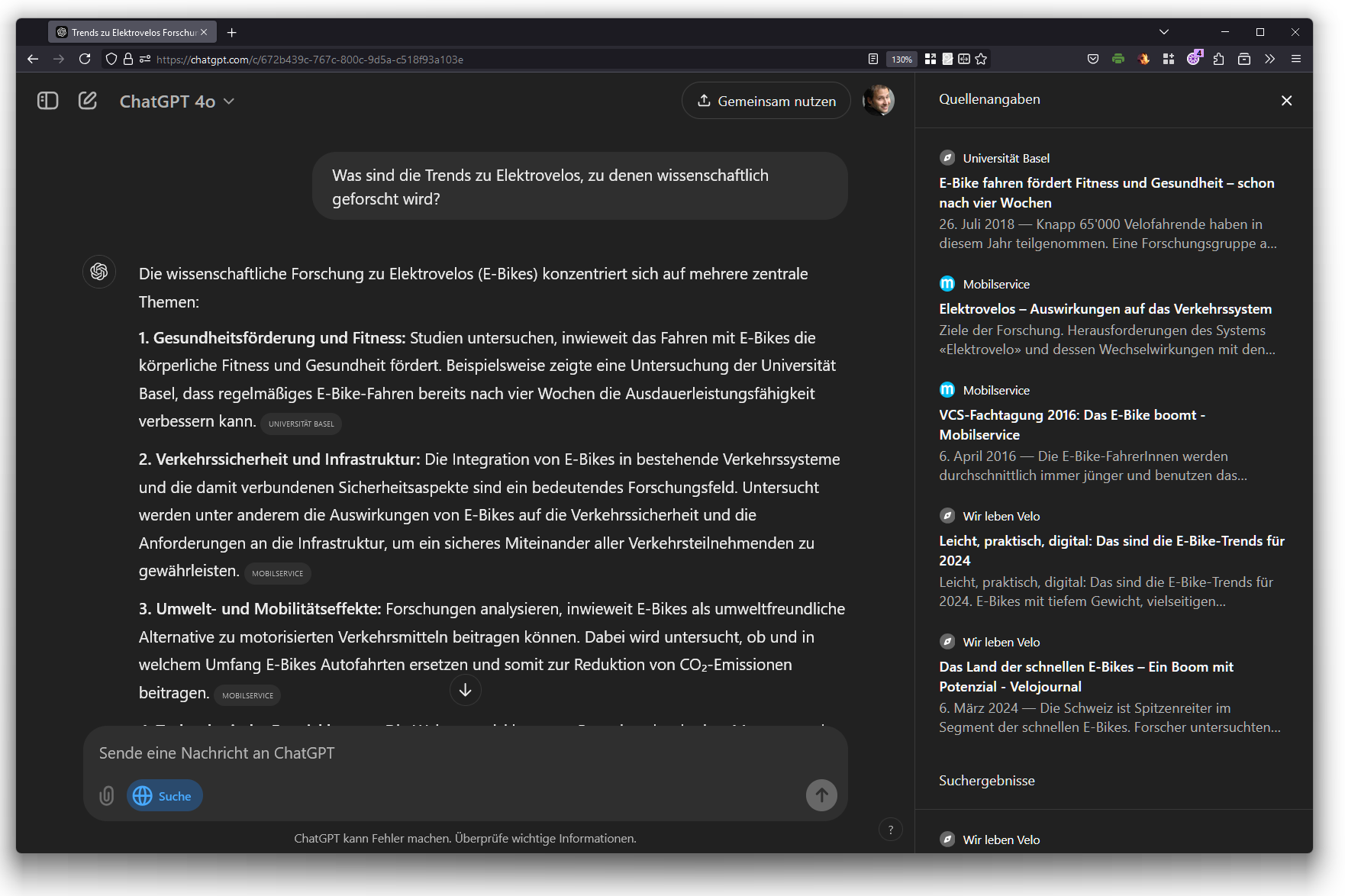Click the UNIVERSITÄT BASEL citation chip
The height and width of the screenshot is (896, 1345).
[x=302, y=424]
